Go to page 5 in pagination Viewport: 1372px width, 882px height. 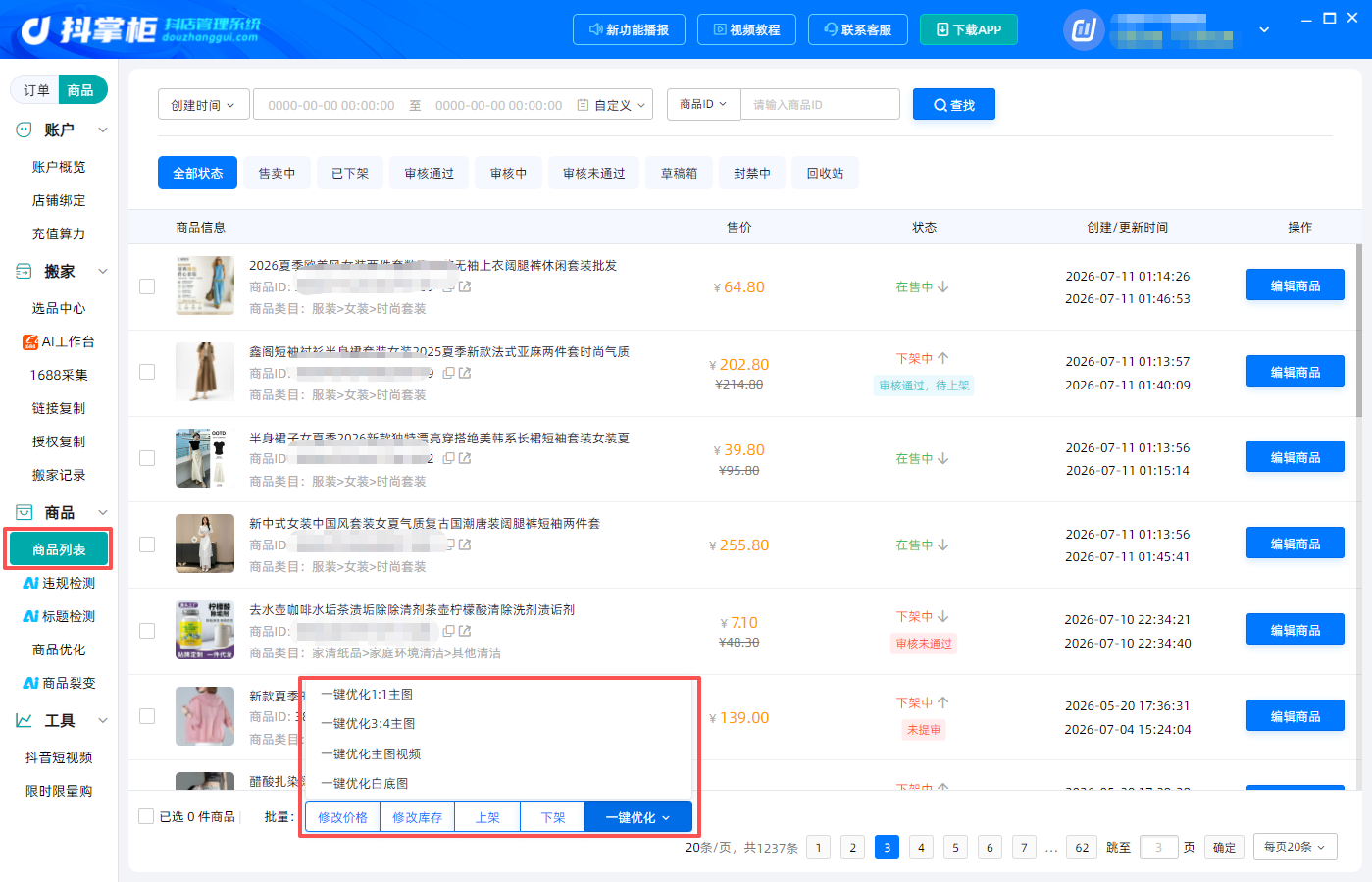(x=955, y=847)
